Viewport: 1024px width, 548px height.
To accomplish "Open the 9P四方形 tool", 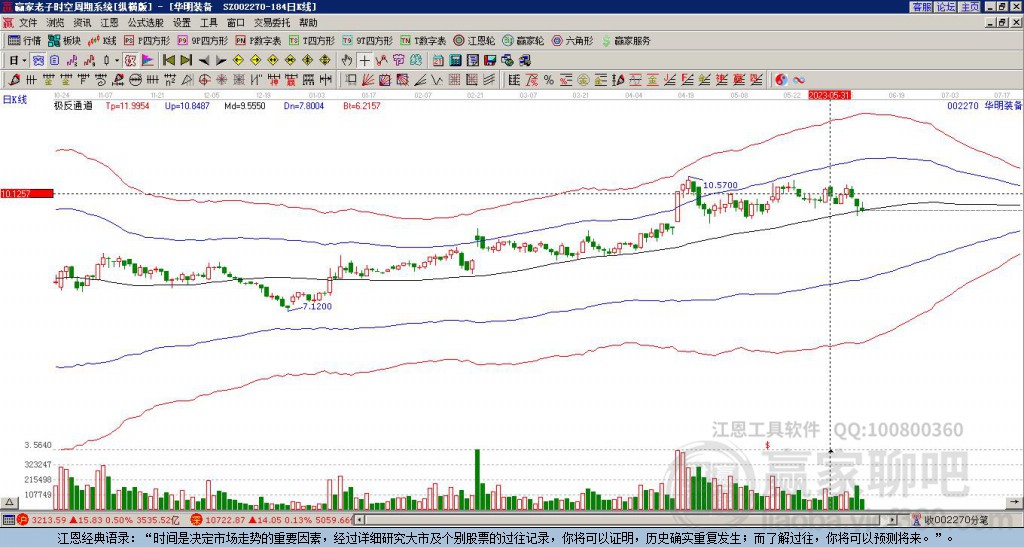I will click(202, 40).
